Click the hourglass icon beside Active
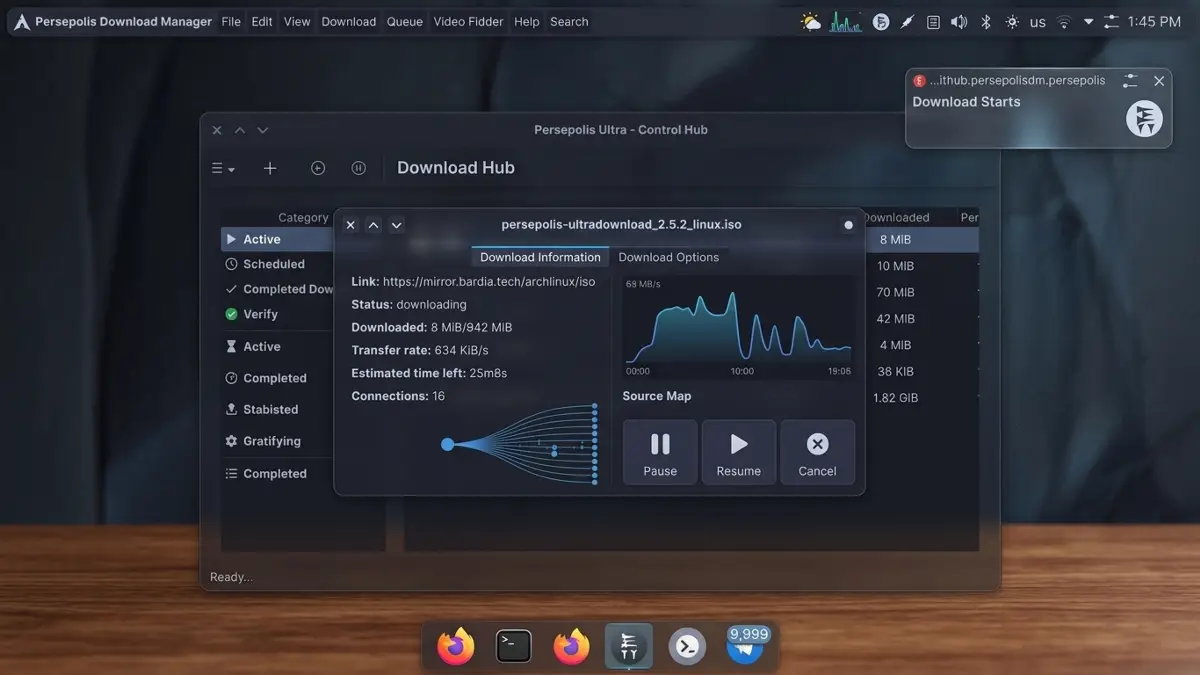The width and height of the screenshot is (1200, 675). point(232,346)
